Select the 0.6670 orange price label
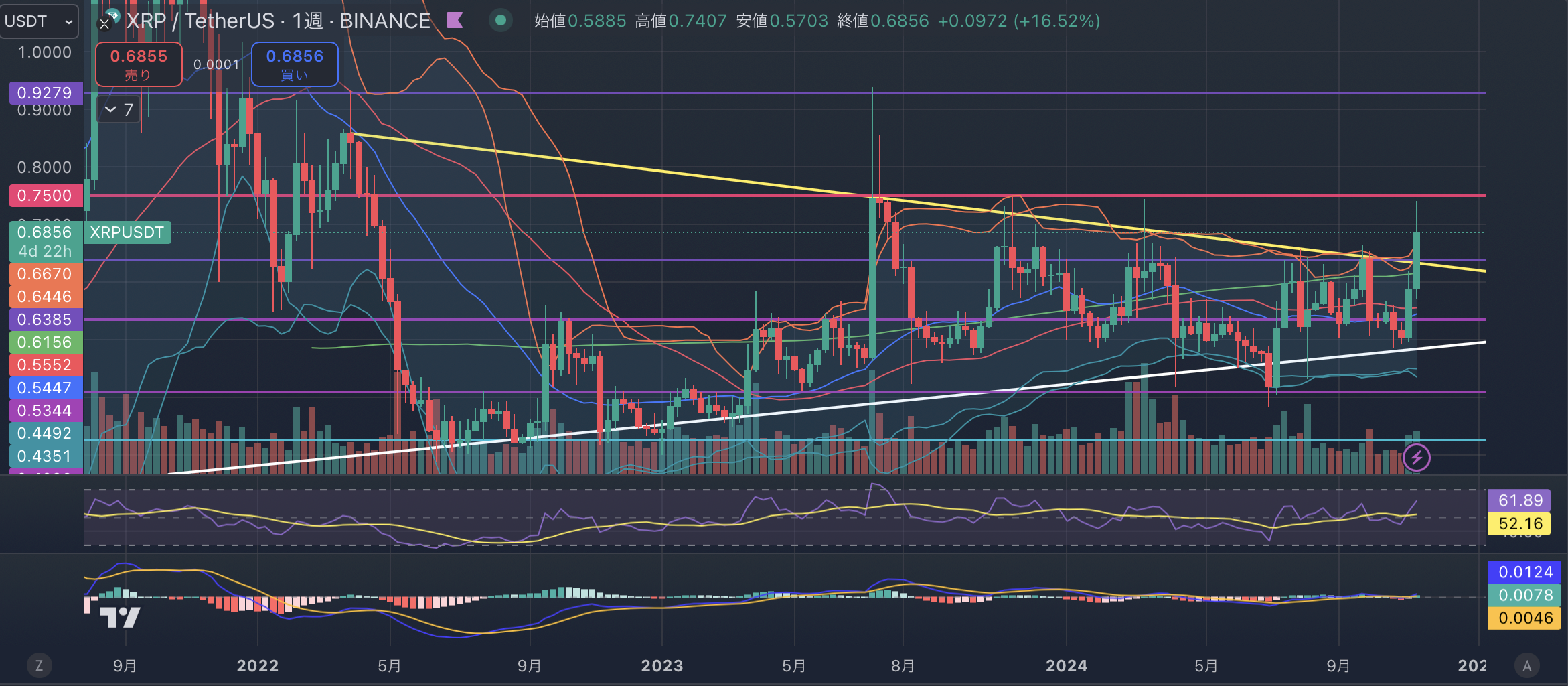This screenshot has height=686, width=1568. point(46,274)
